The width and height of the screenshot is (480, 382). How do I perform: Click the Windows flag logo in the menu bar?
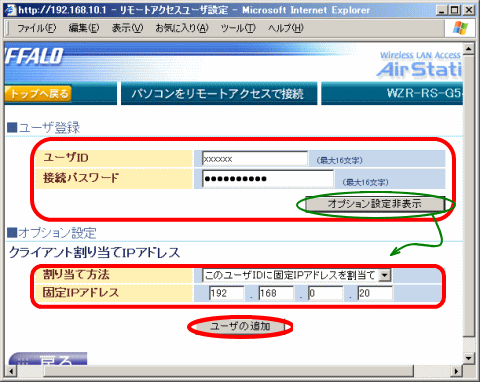click(461, 28)
